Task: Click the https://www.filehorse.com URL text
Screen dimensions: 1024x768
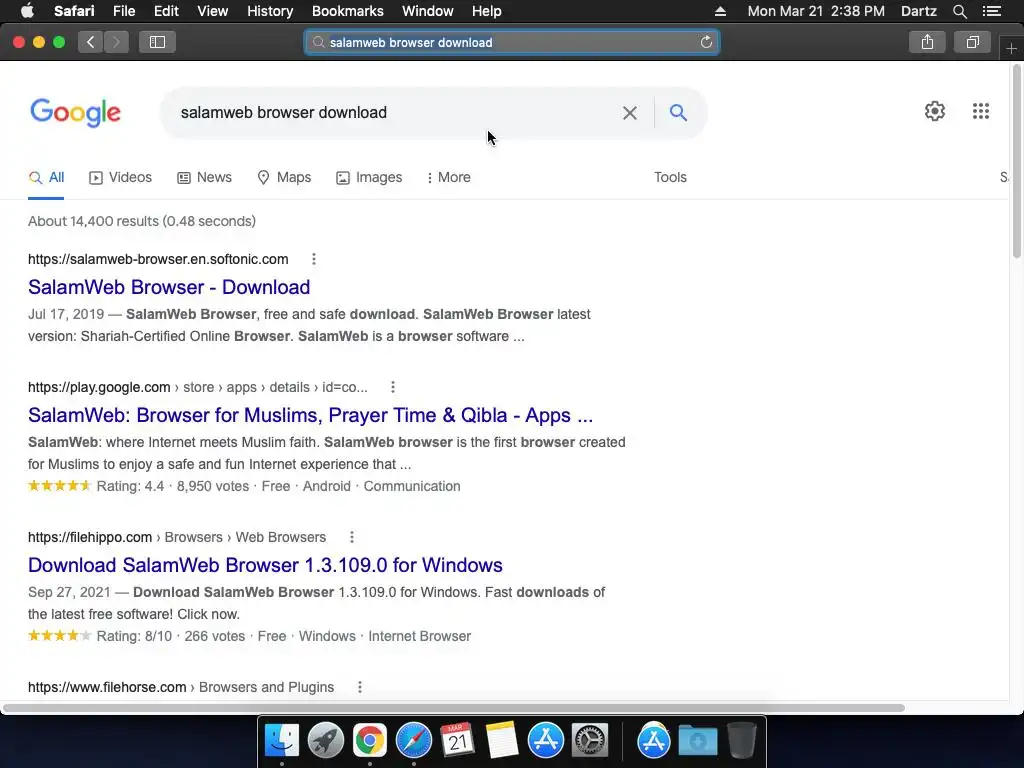Action: (x=107, y=687)
